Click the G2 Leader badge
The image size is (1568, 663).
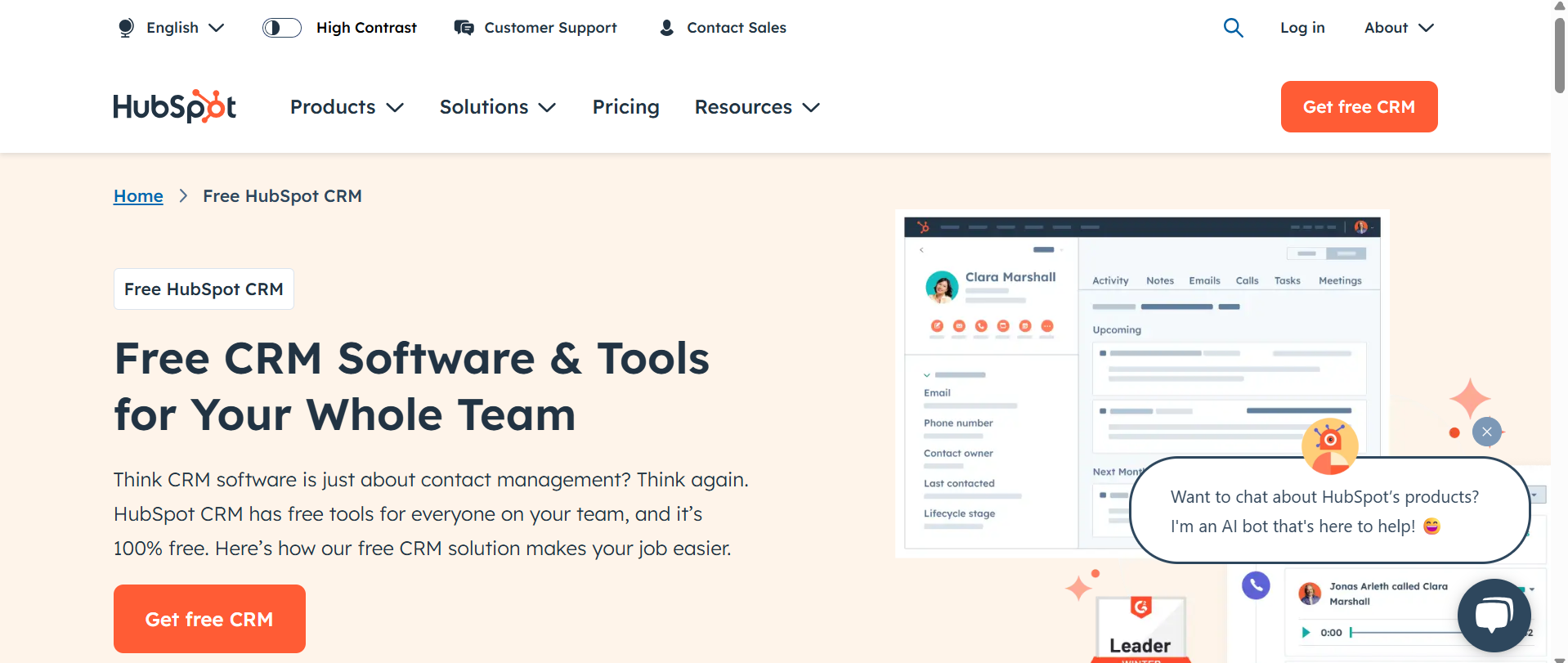click(x=1140, y=629)
